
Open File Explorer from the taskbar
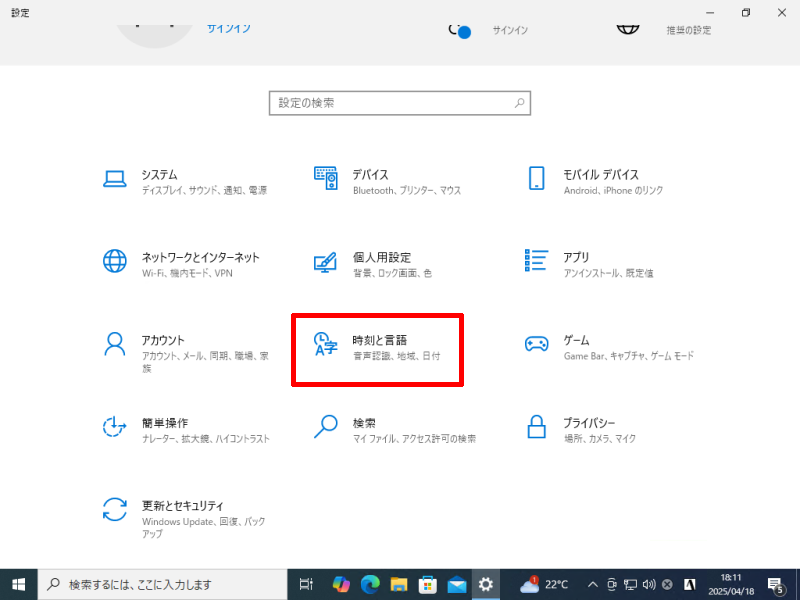click(x=399, y=584)
